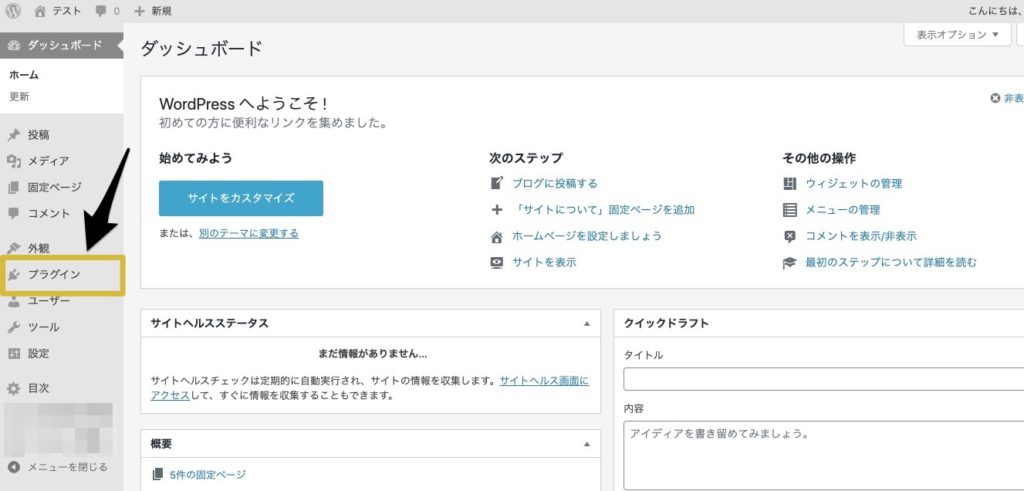Focus the 内容 draft text area
The width and height of the screenshot is (1024, 491).
824,455
